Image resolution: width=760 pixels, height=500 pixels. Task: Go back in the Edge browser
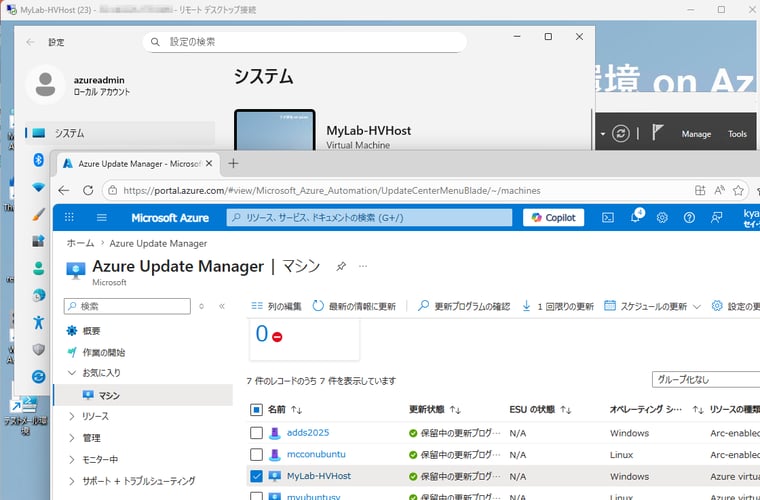point(64,190)
